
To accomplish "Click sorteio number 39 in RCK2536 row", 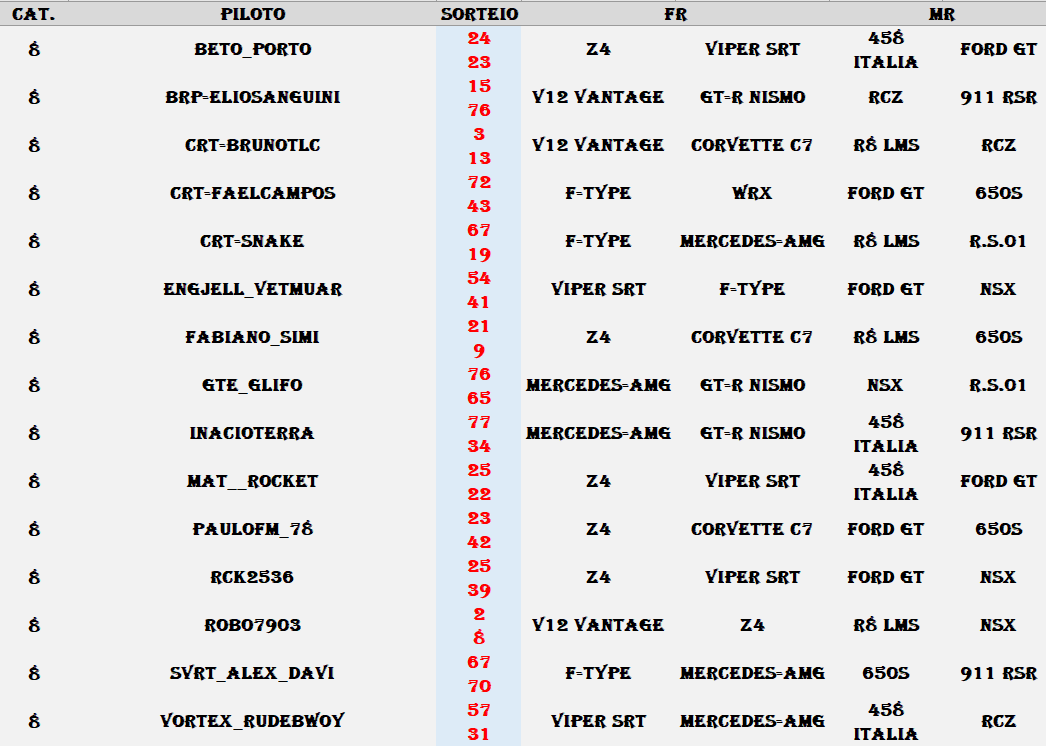I will (479, 591).
